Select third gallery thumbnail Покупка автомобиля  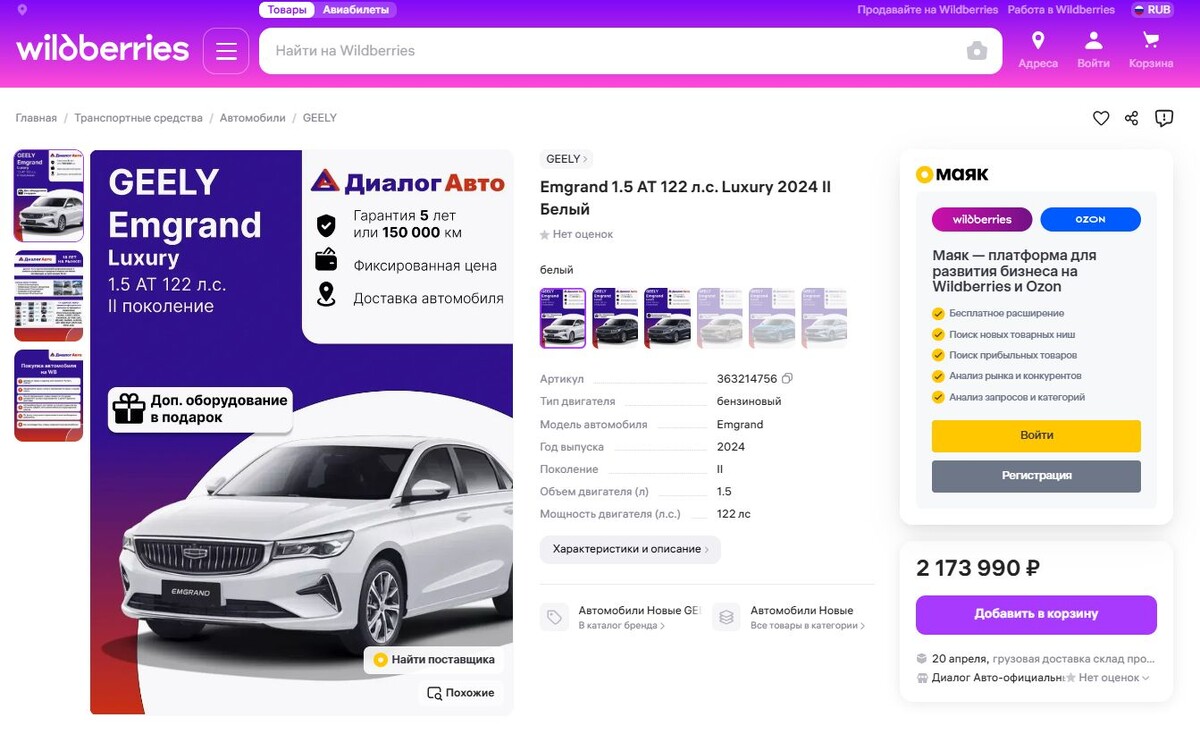[x=49, y=396]
